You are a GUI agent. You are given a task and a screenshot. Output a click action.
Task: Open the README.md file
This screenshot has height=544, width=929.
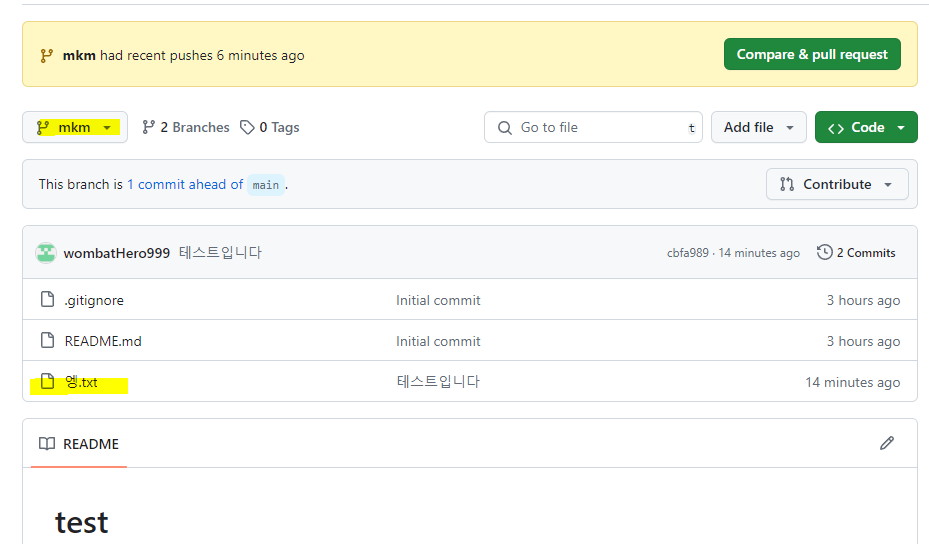point(103,341)
